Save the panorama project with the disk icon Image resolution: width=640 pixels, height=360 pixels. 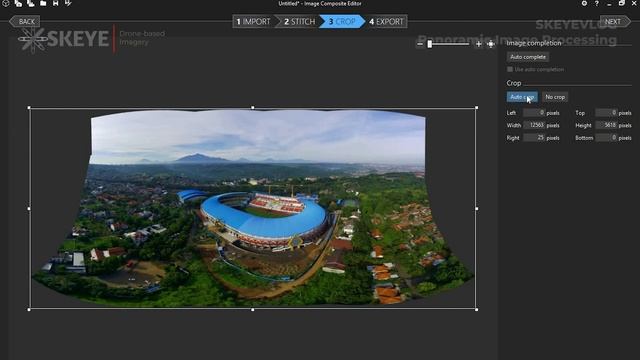click(56, 3)
